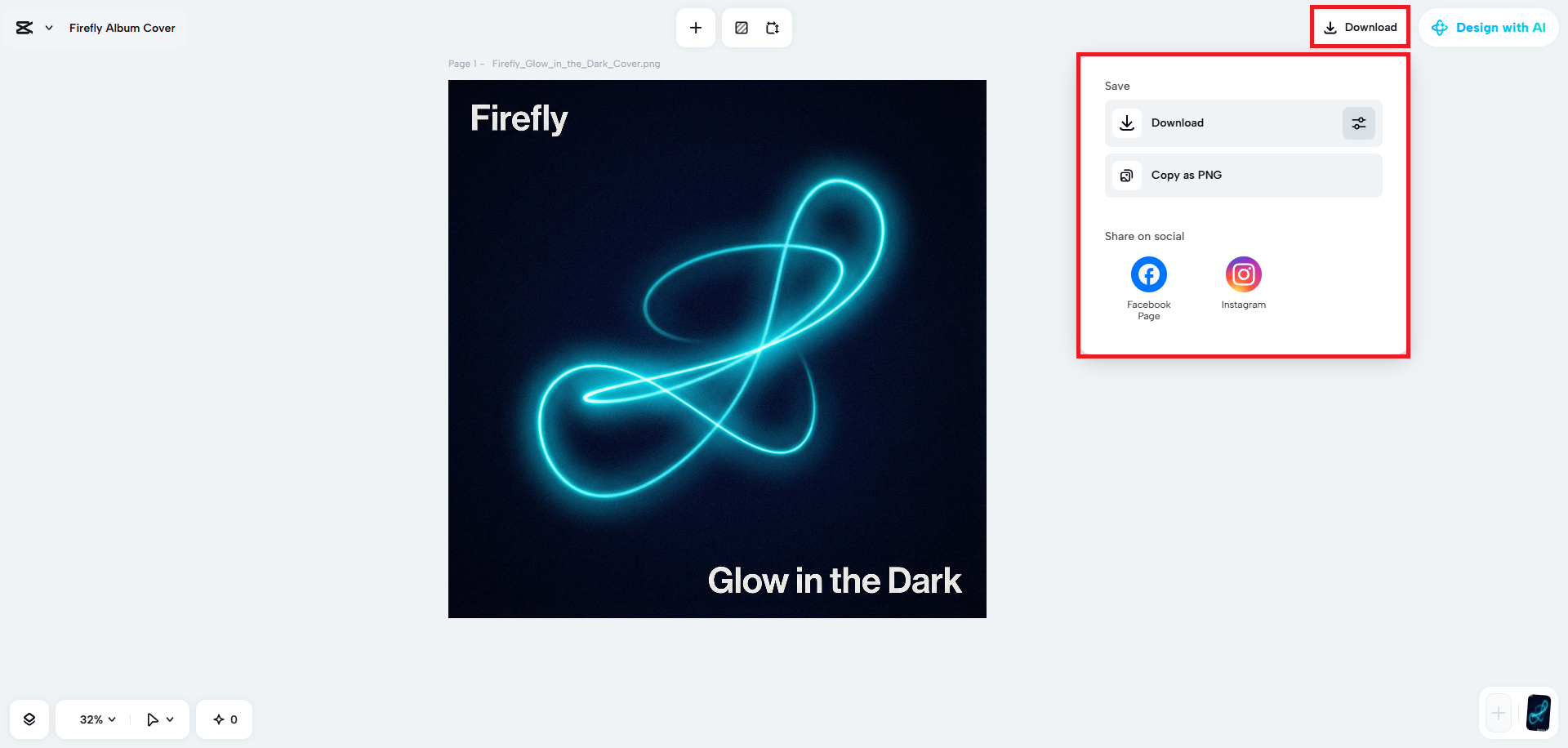1568x748 pixels.
Task: Open the cursor tool options dropdown
Action: click(x=158, y=719)
